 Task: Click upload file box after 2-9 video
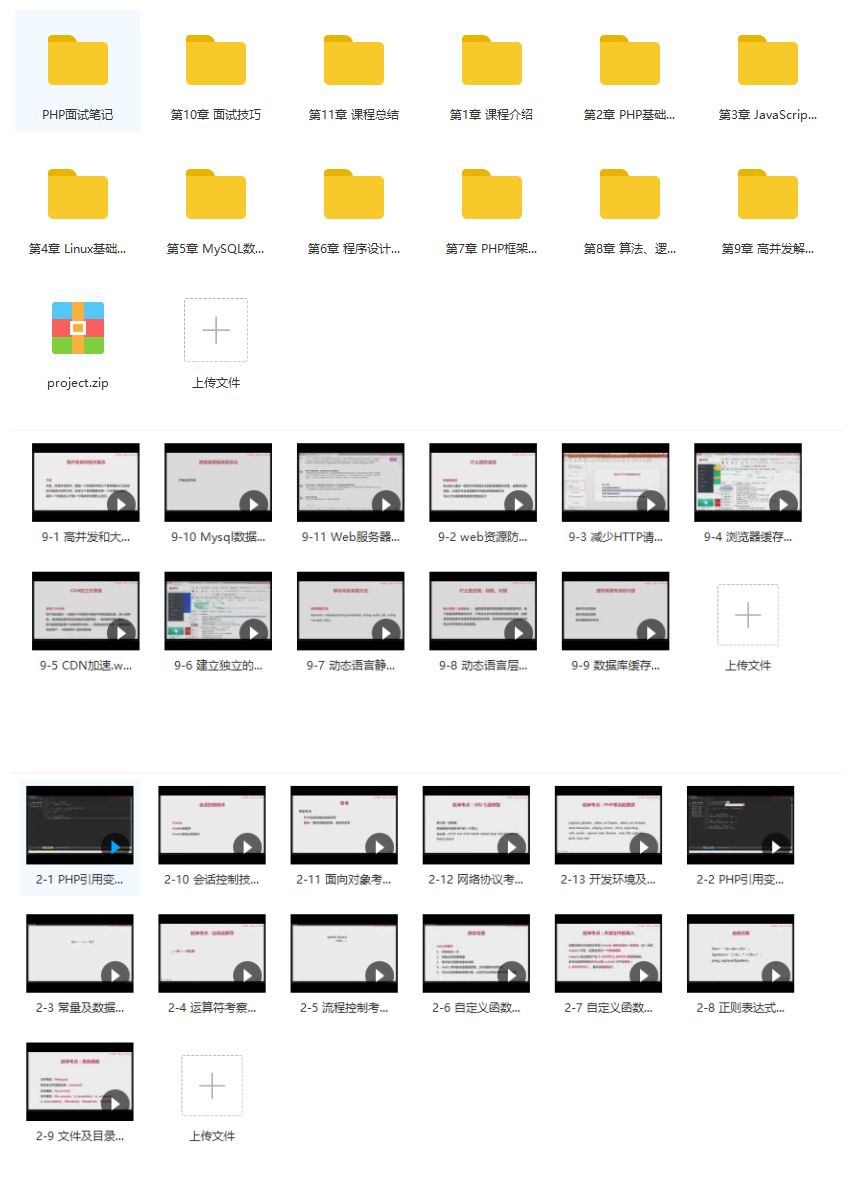tap(212, 1086)
